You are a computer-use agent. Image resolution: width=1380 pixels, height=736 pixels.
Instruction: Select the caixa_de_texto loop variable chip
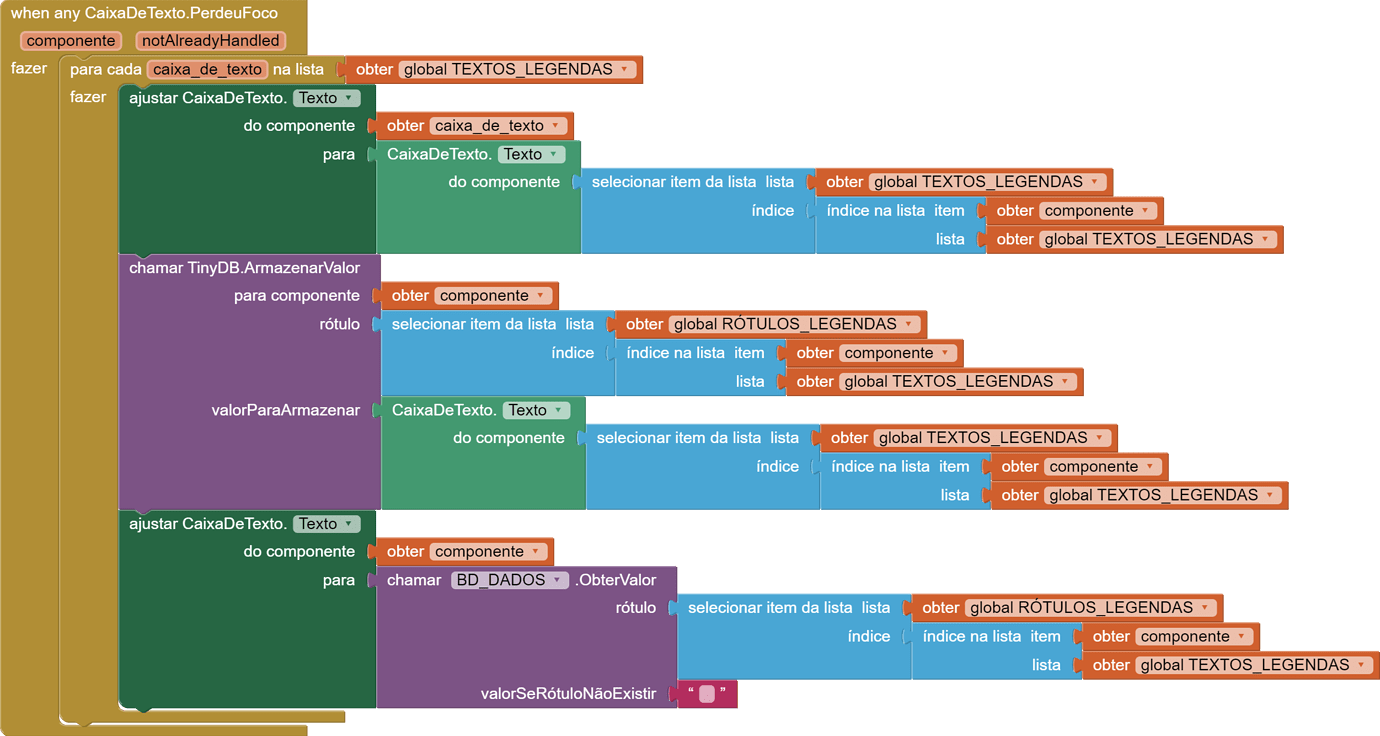[207, 69]
